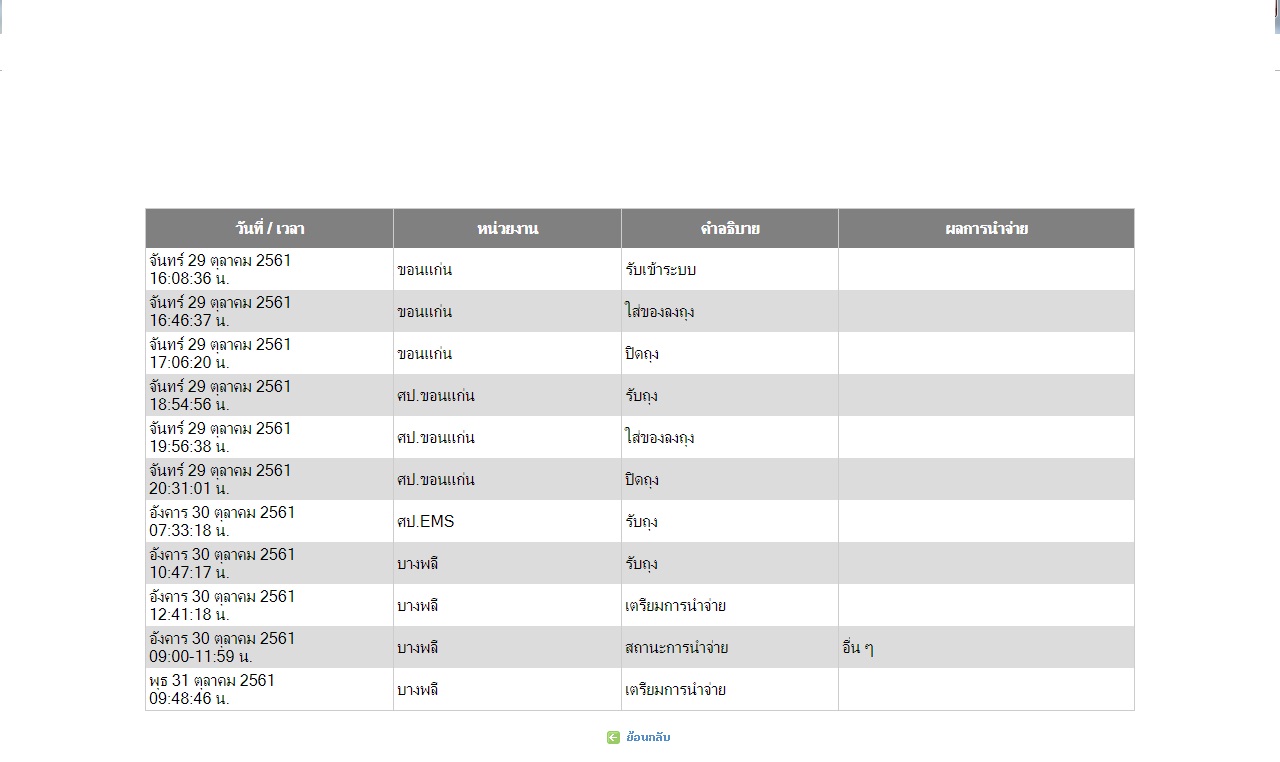Click the สถานะการนำจ่าย description cell
This screenshot has height=762, width=1280.
[x=730, y=647]
